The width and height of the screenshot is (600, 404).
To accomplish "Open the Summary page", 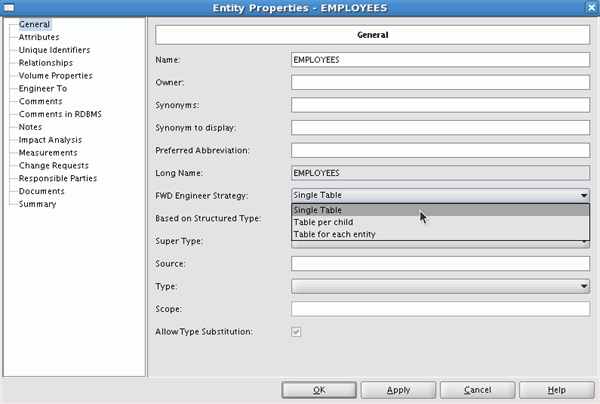I will [38, 204].
